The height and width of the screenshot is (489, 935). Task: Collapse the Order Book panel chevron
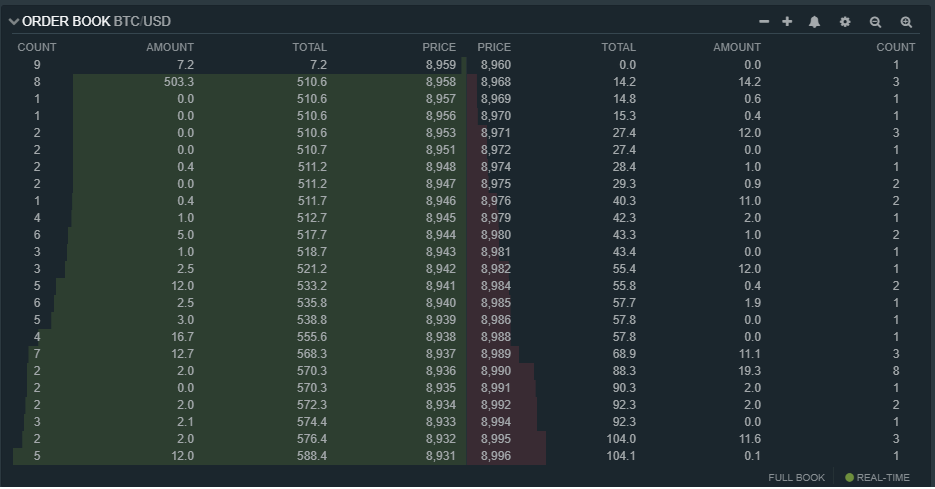[14, 21]
